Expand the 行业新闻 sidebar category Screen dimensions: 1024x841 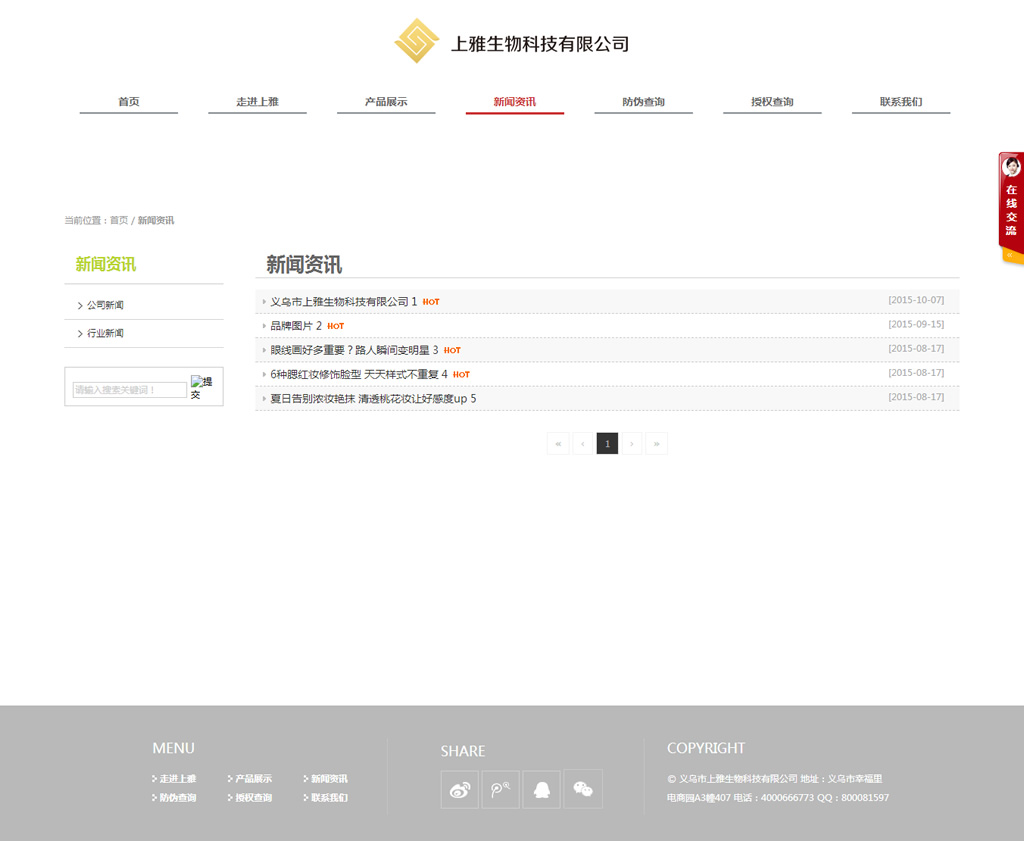click(105, 333)
